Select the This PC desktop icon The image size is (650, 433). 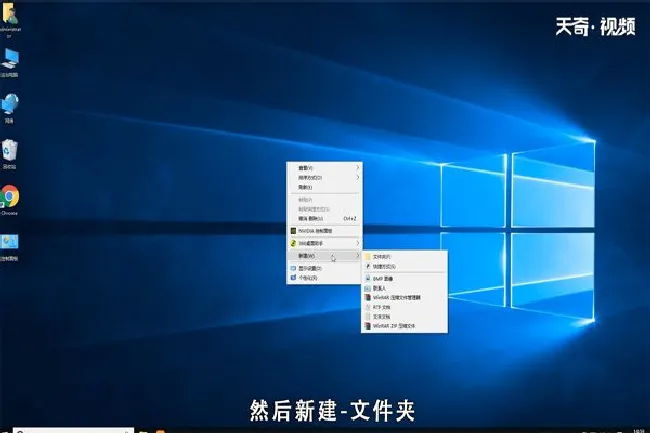(9, 63)
